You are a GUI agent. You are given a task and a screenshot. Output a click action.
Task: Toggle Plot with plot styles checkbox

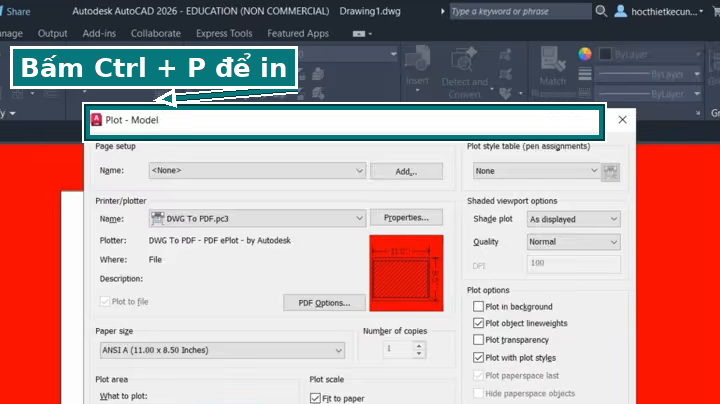(478, 357)
